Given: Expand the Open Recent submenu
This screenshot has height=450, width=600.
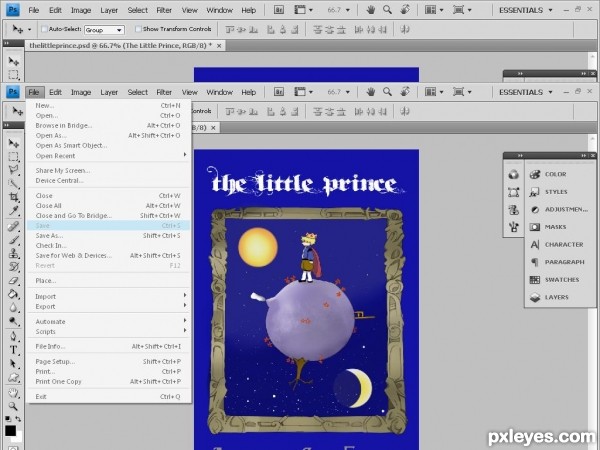Looking at the screenshot, I should click(109, 156).
